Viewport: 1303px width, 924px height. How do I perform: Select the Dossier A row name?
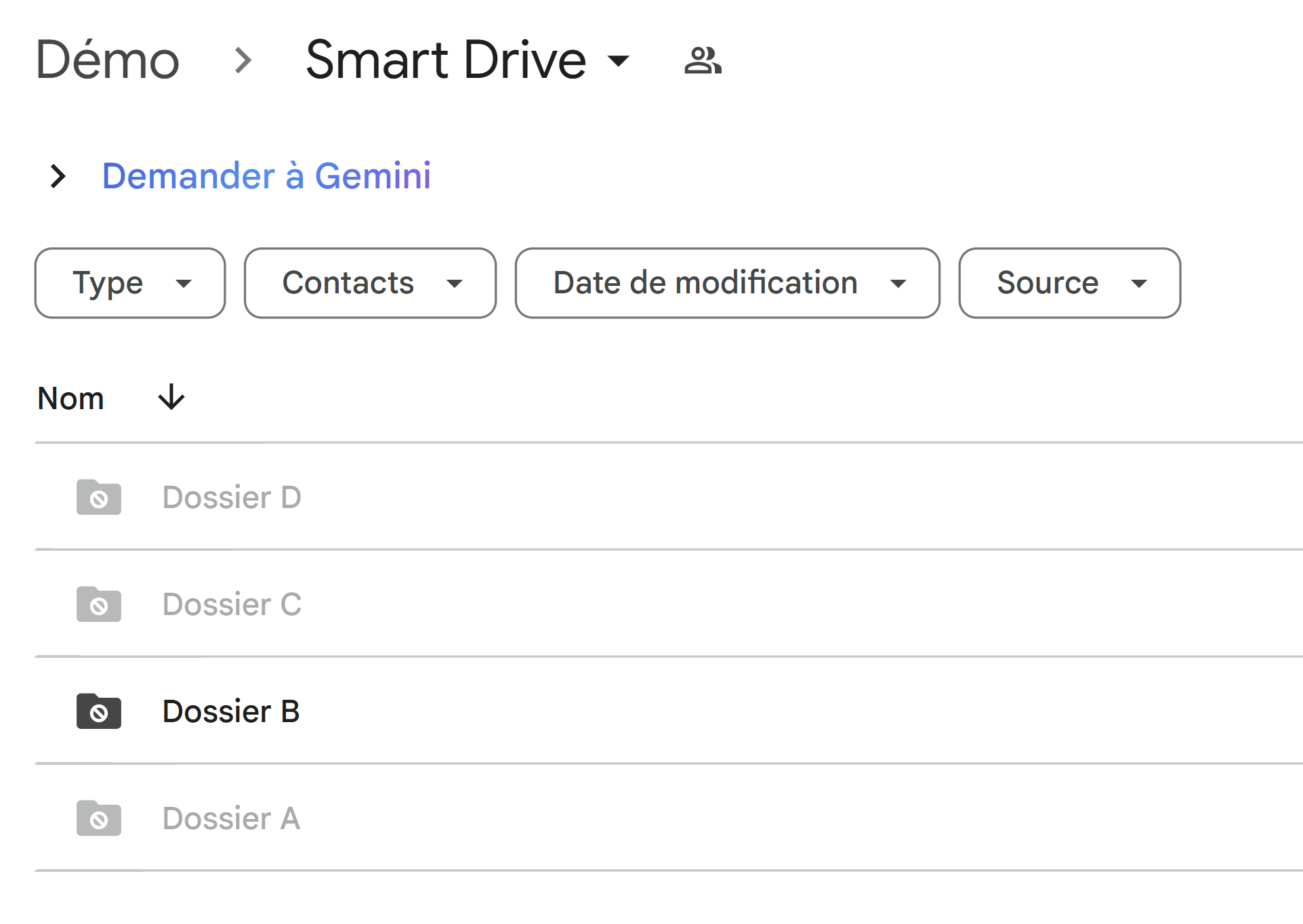click(231, 818)
